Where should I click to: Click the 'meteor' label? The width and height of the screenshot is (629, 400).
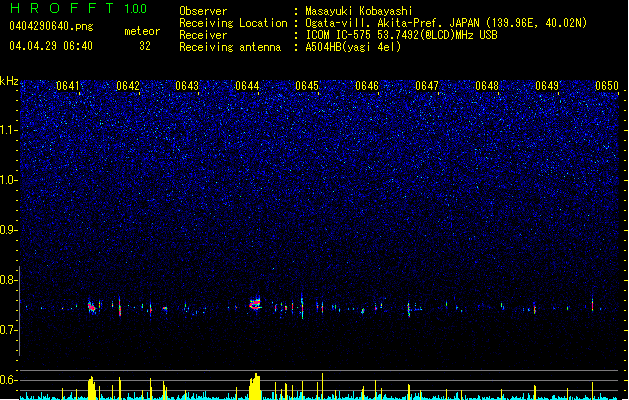coord(142,31)
